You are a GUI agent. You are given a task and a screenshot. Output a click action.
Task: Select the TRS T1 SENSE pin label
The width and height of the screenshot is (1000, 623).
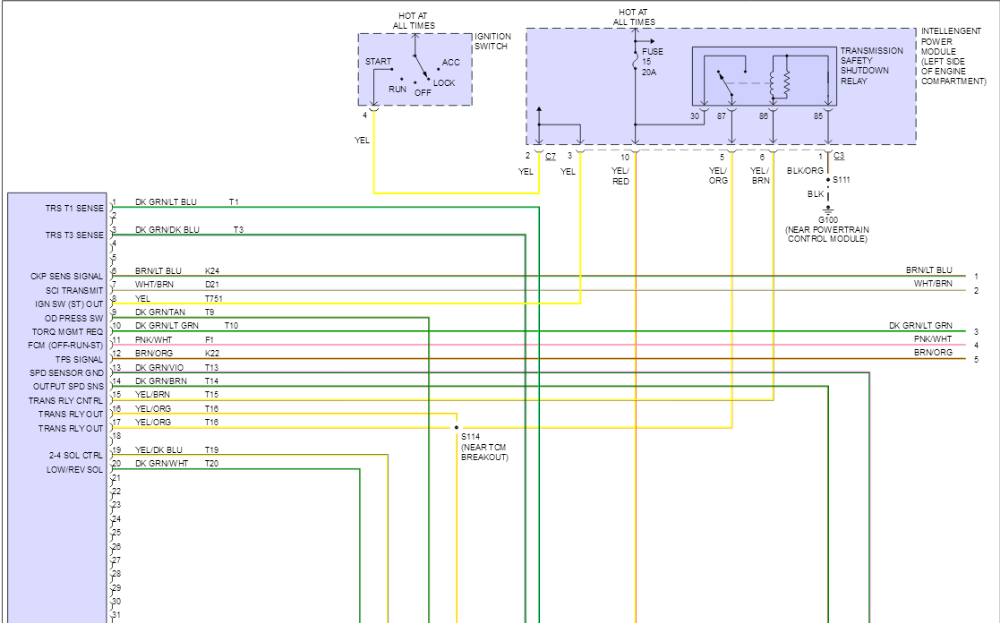point(75,207)
